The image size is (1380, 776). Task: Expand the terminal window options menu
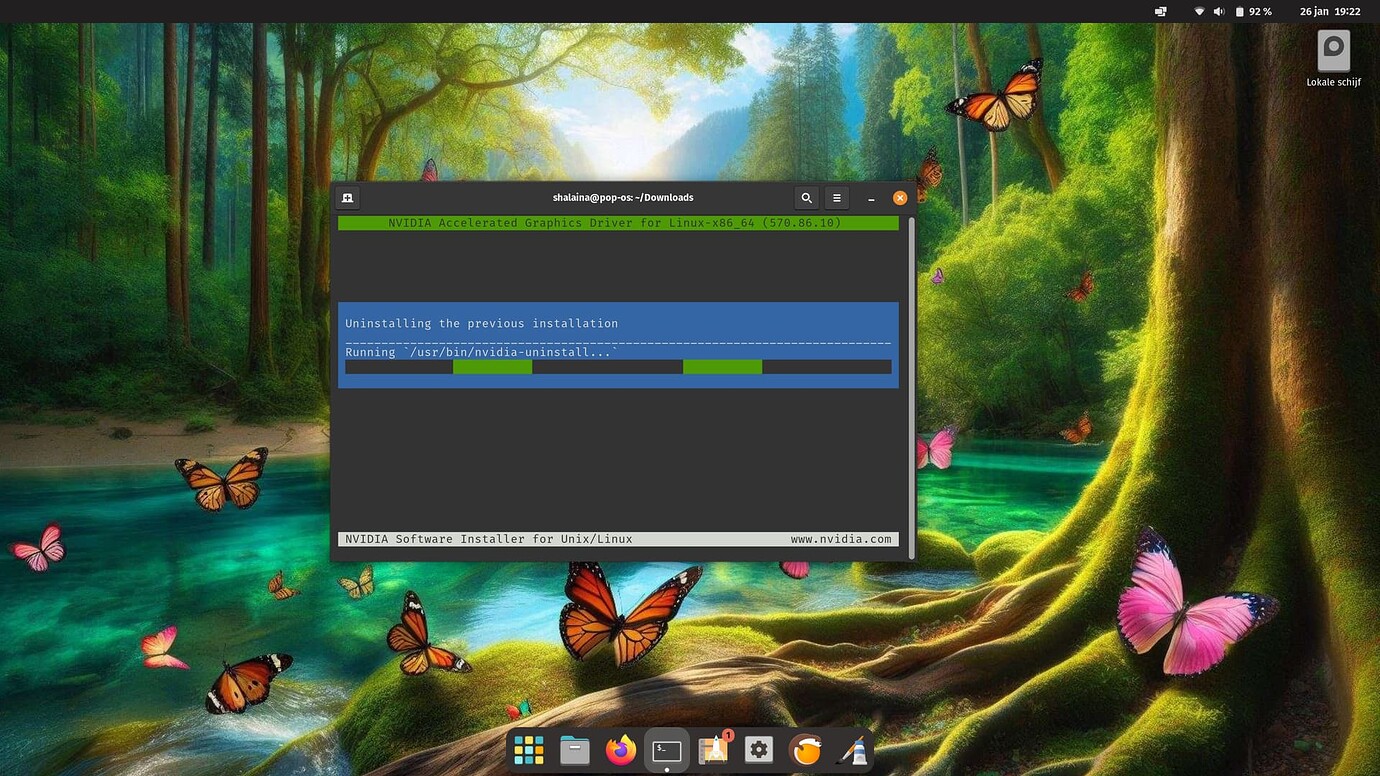836,197
